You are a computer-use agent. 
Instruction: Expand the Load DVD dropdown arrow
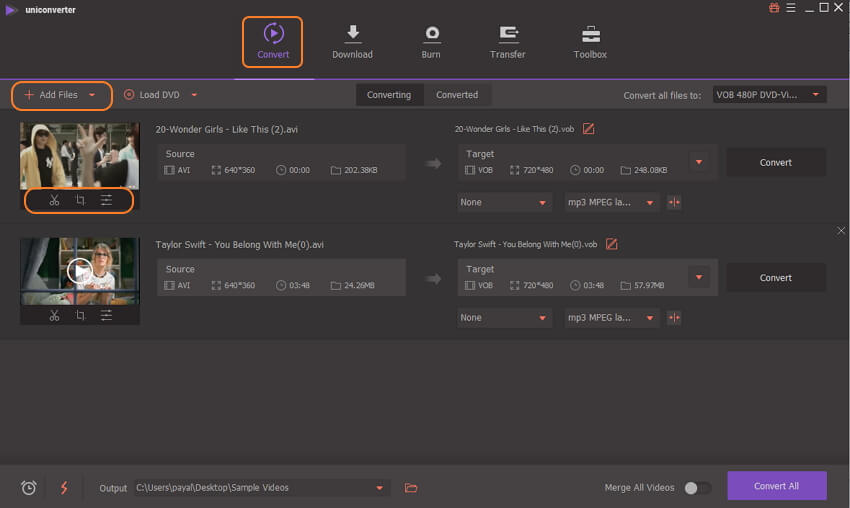tap(194, 95)
